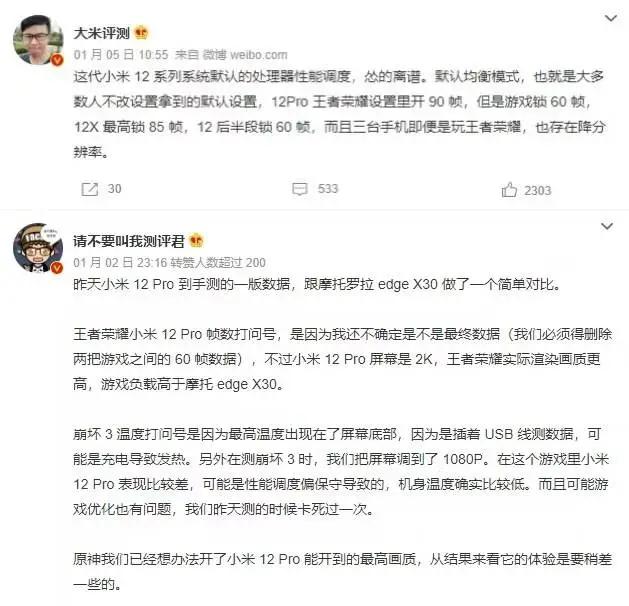Viewport: 629px width, 606px height.
Task: Click 转赞人数超过 200 label
Action: click(x=218, y=263)
